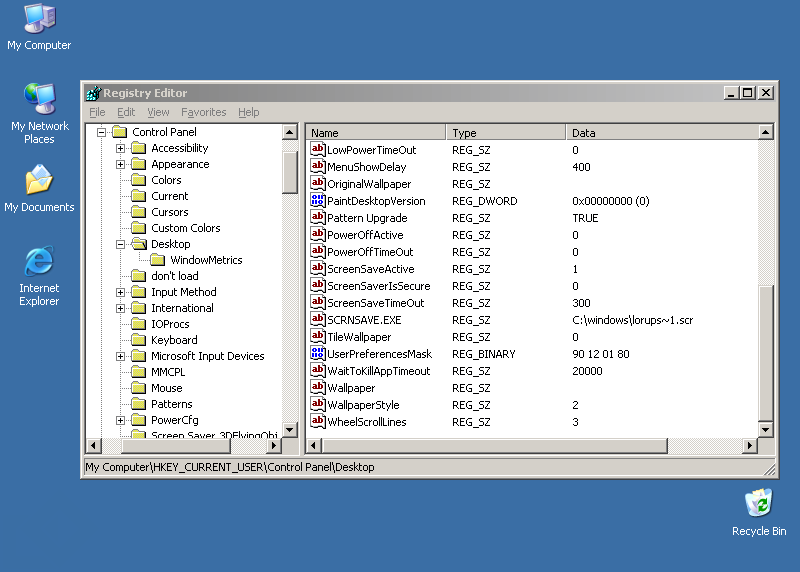Click the PowerOffActive value icon

pyautogui.click(x=317, y=235)
